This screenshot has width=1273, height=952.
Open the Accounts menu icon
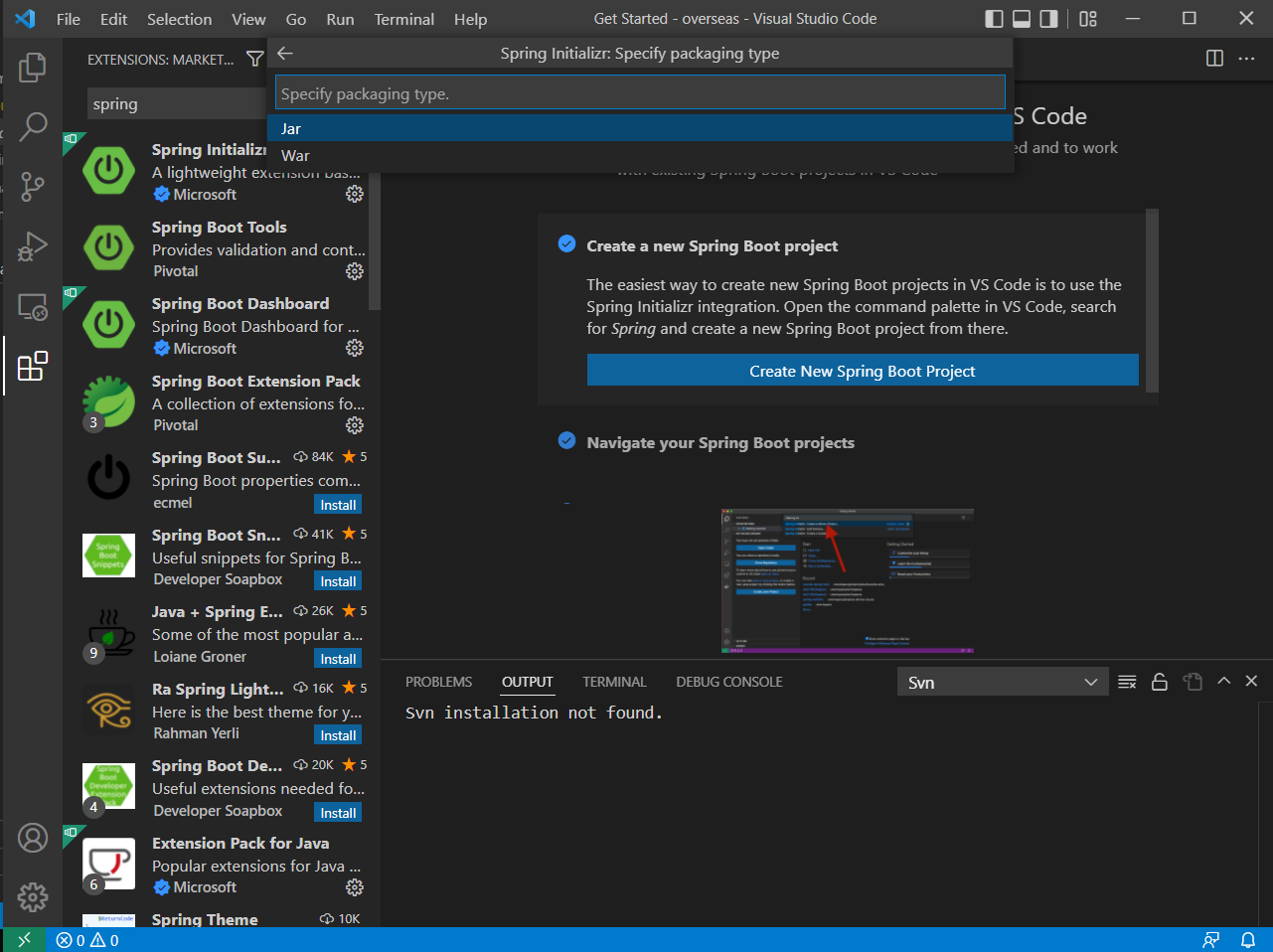point(33,838)
